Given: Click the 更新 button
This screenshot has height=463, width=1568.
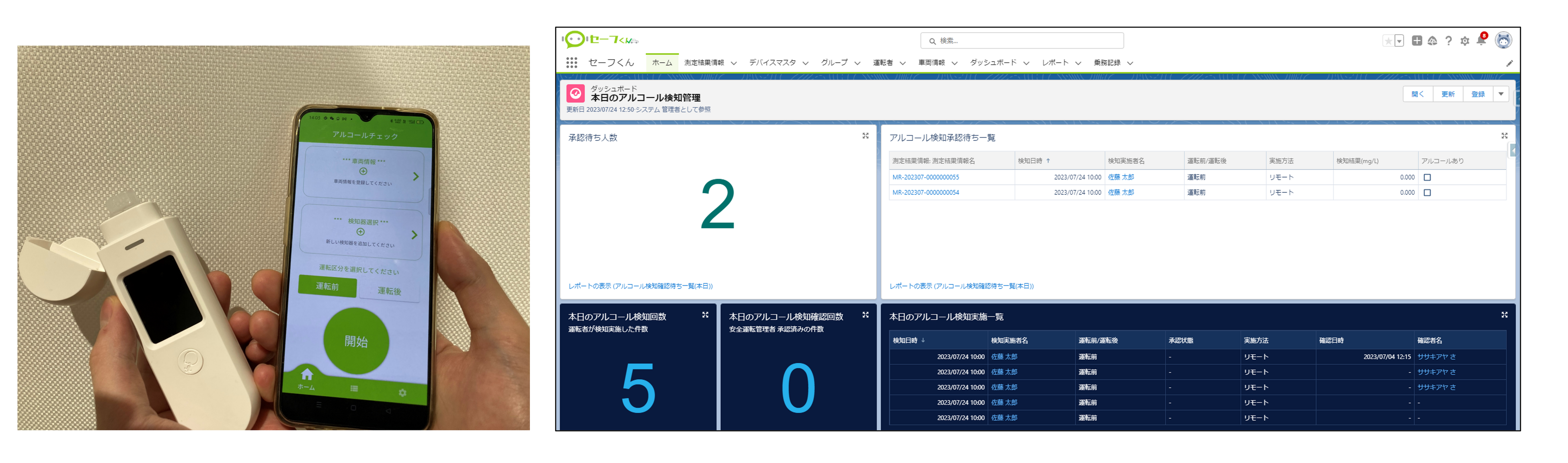Looking at the screenshot, I should [1447, 94].
